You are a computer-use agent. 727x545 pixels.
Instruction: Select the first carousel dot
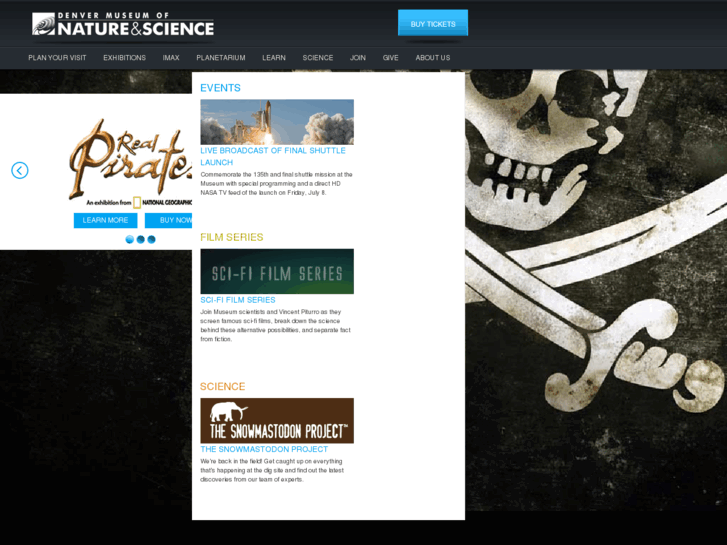tap(130, 239)
